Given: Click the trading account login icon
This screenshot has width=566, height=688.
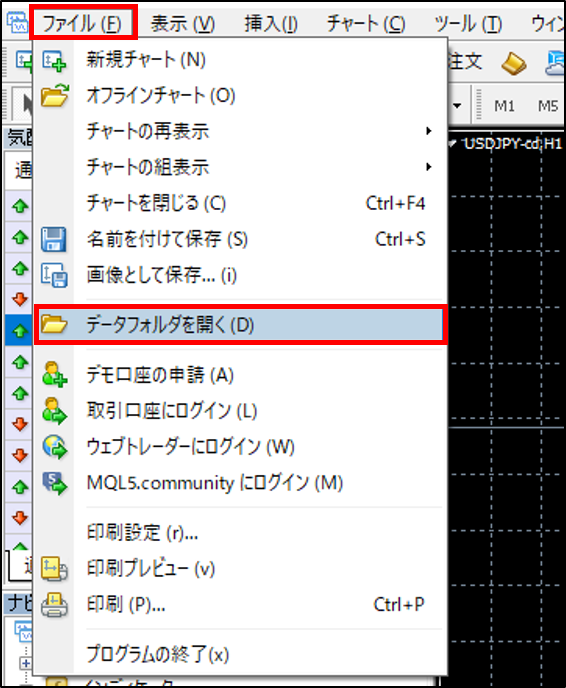Looking at the screenshot, I should [x=54, y=411].
